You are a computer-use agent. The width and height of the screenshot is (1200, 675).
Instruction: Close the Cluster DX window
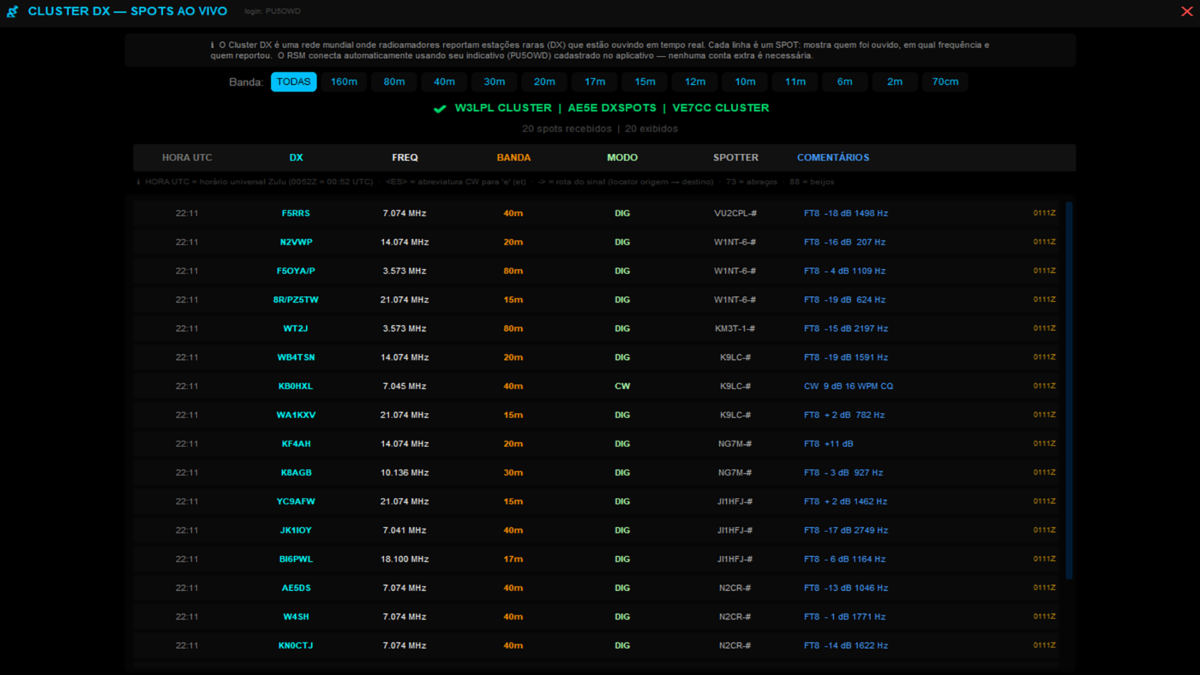tap(1186, 12)
